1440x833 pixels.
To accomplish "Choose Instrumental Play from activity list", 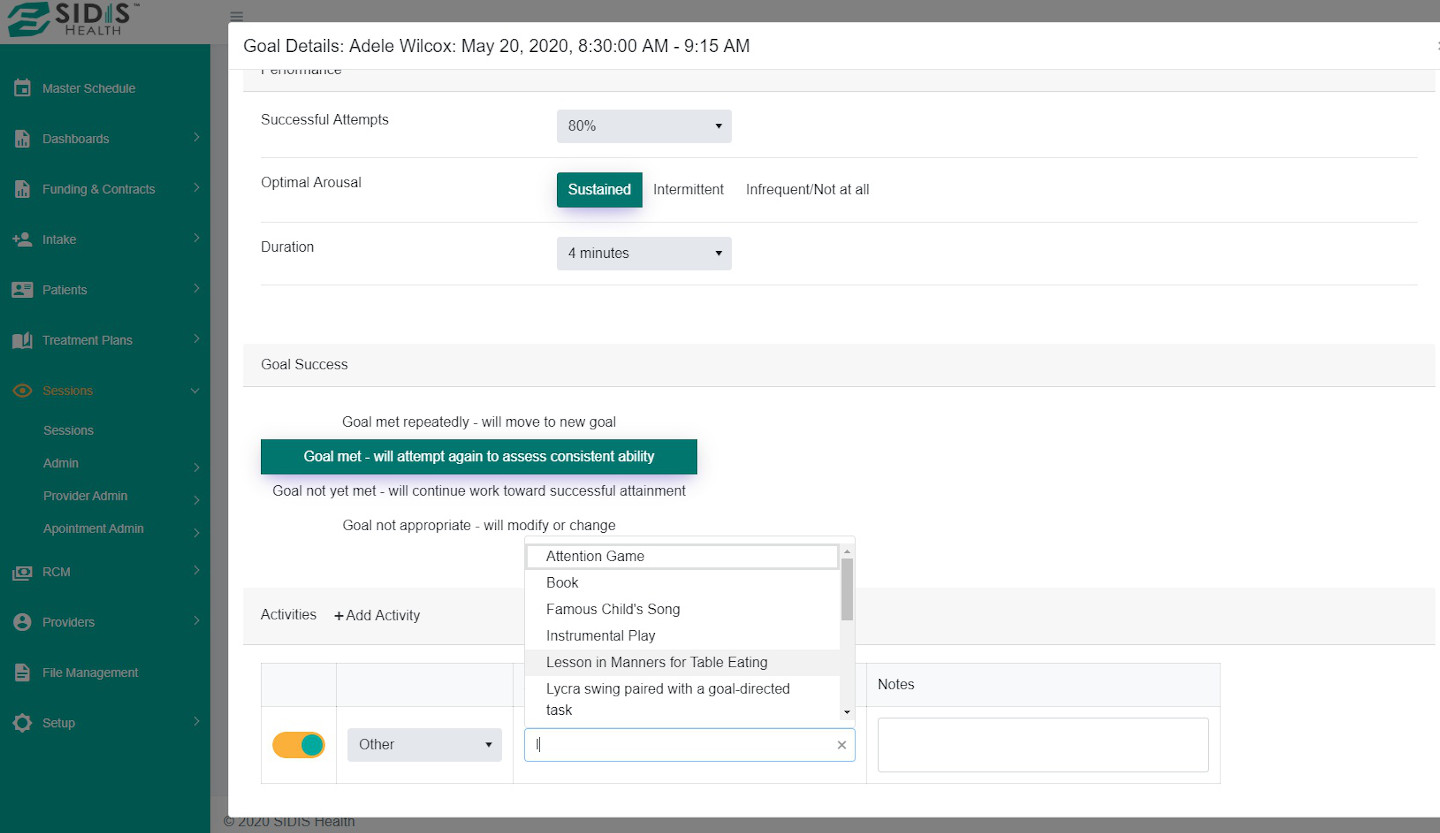I will 601,636.
